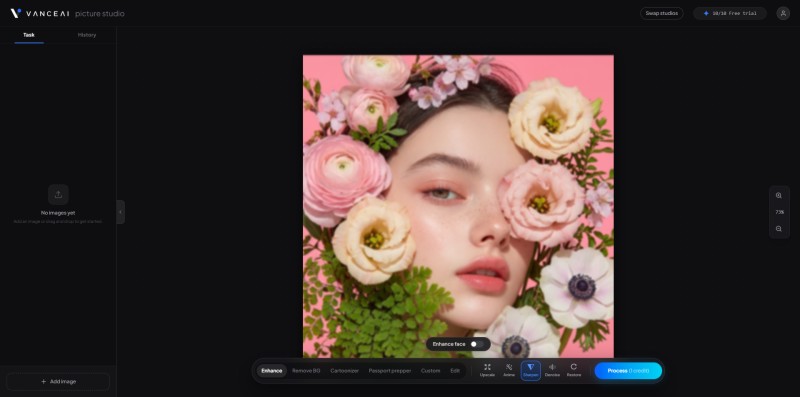The height and width of the screenshot is (397, 800).
Task: Collapse the left sidebar panel
Action: point(120,212)
